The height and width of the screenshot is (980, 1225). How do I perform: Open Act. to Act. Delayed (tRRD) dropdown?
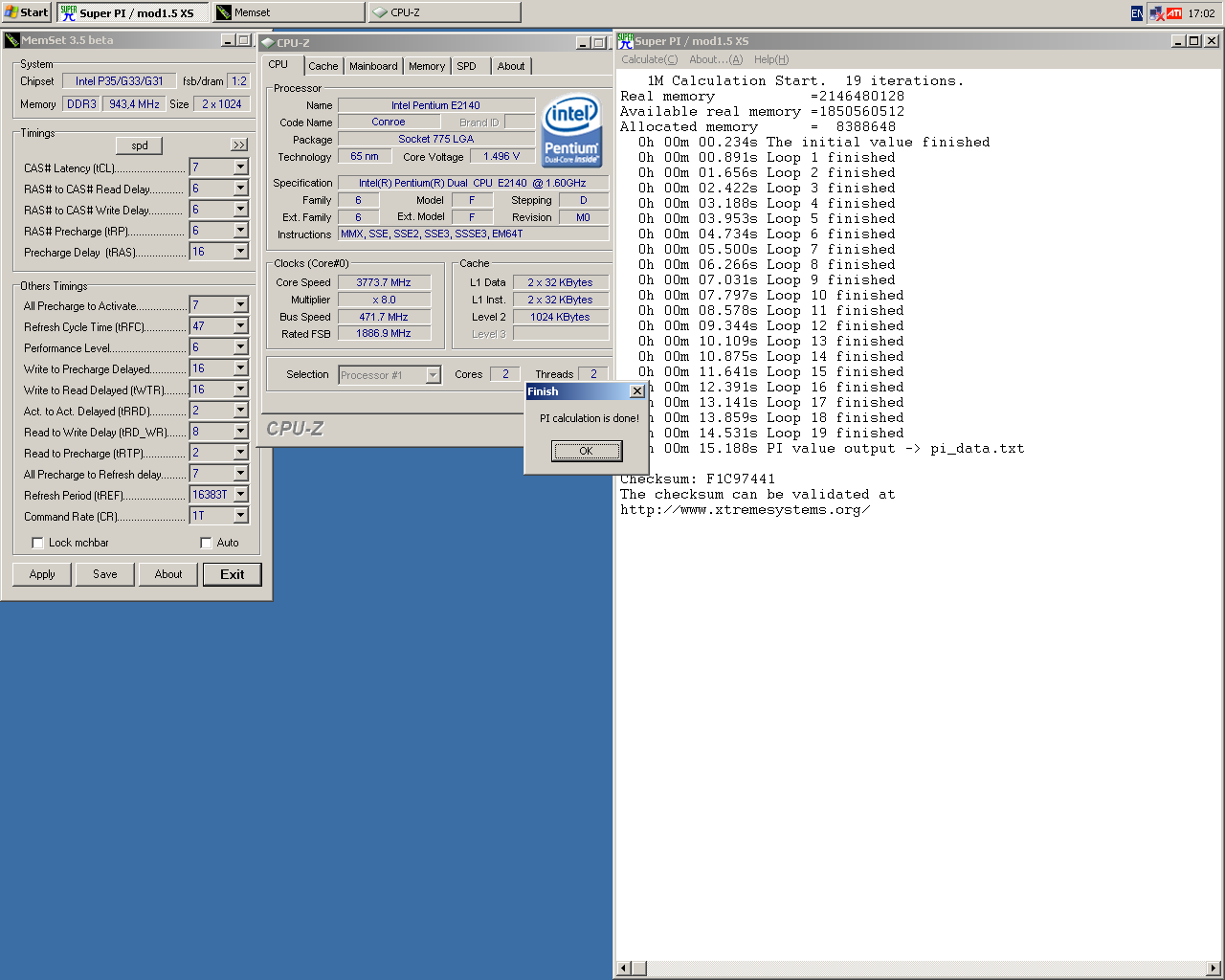[241, 411]
